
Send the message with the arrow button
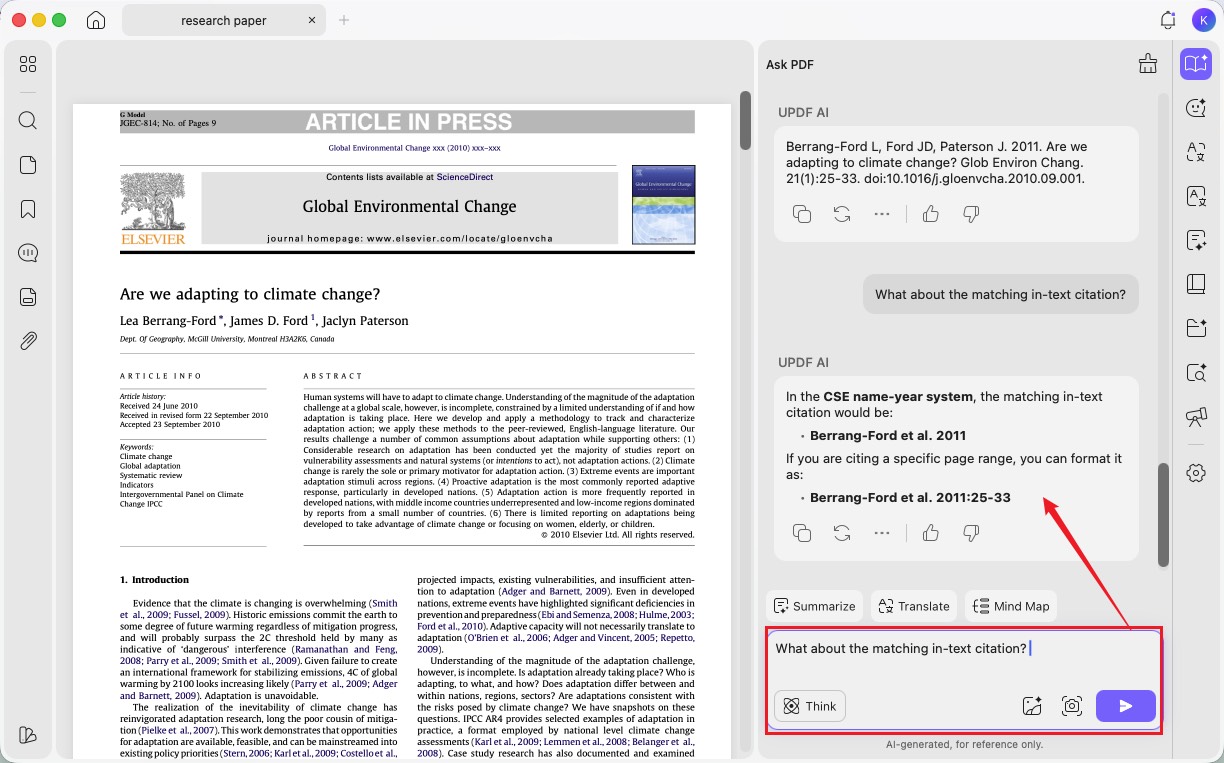tap(1126, 706)
